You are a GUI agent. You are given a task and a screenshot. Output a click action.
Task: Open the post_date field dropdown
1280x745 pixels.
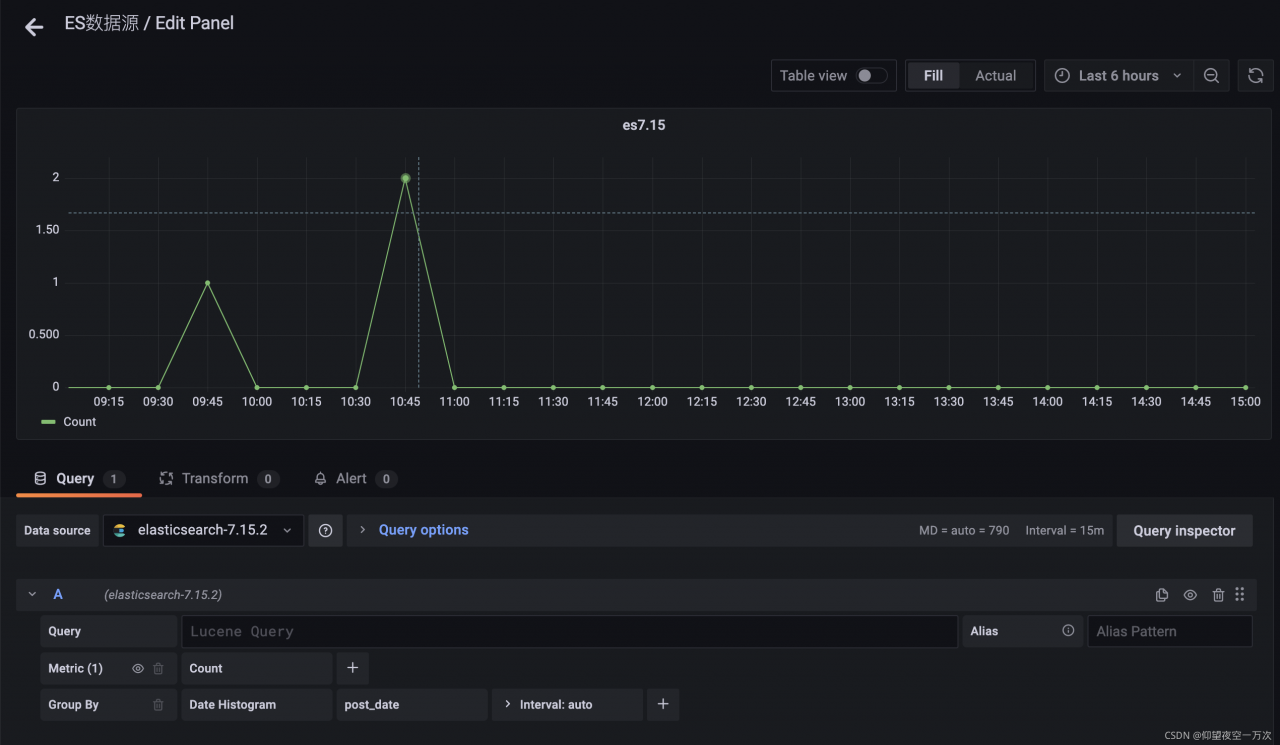pos(412,704)
